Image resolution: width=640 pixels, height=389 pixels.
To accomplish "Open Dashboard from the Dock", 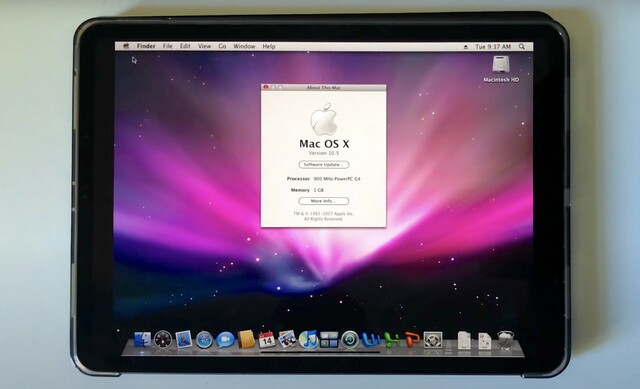I will point(163,340).
